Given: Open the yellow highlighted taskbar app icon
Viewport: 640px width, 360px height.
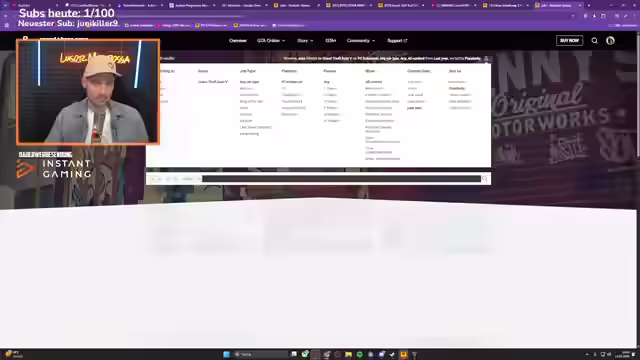Looking at the screenshot, I should click(403, 354).
